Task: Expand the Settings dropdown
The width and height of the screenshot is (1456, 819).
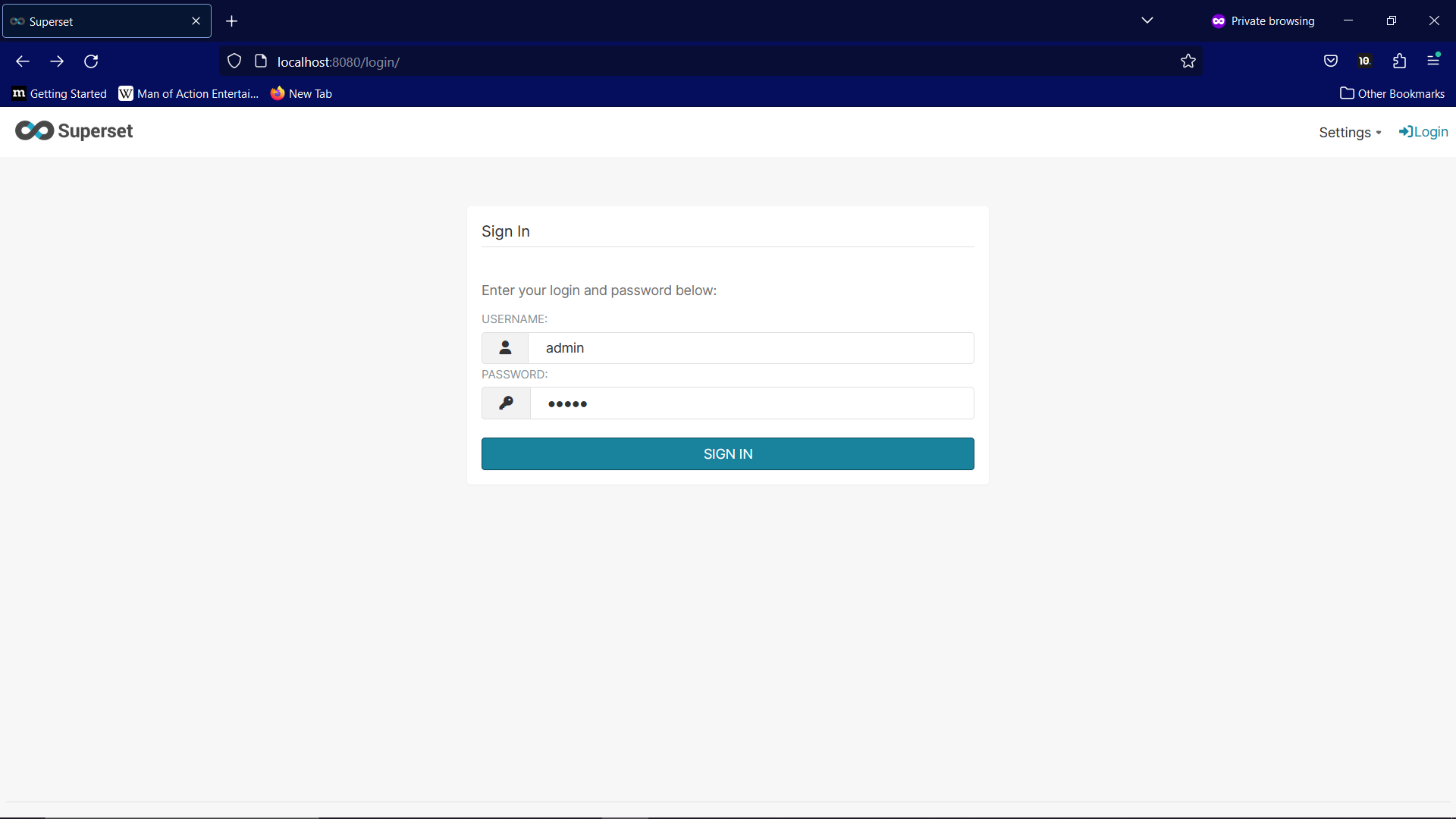Action: 1350,132
